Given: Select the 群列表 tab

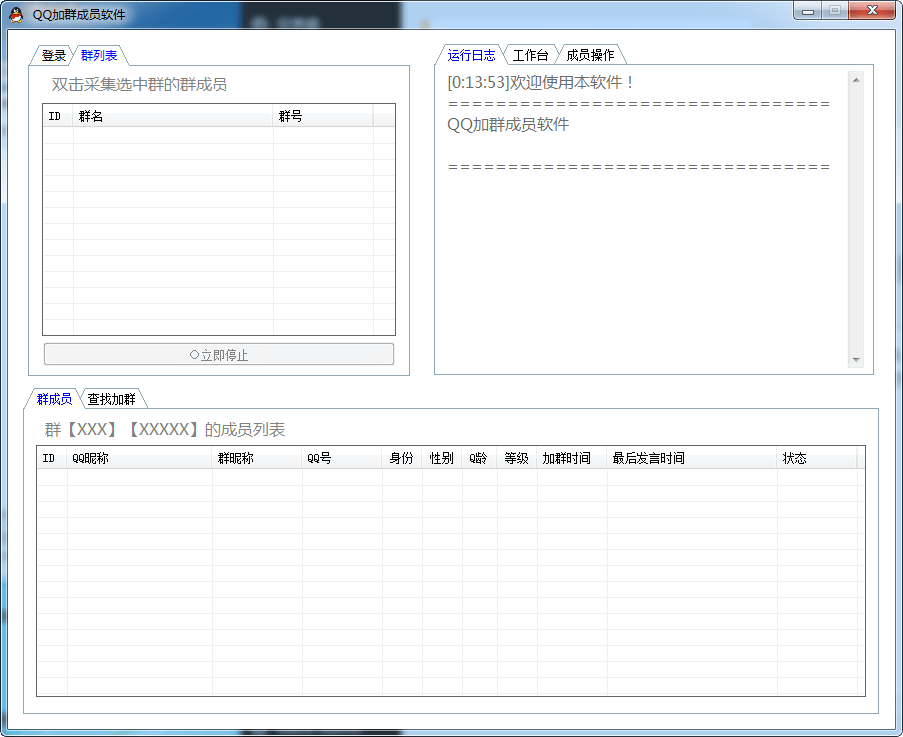Looking at the screenshot, I should pos(99,55).
